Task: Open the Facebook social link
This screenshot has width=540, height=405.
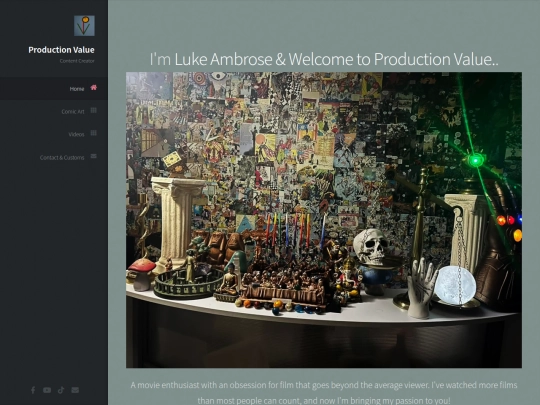Action: (33, 390)
